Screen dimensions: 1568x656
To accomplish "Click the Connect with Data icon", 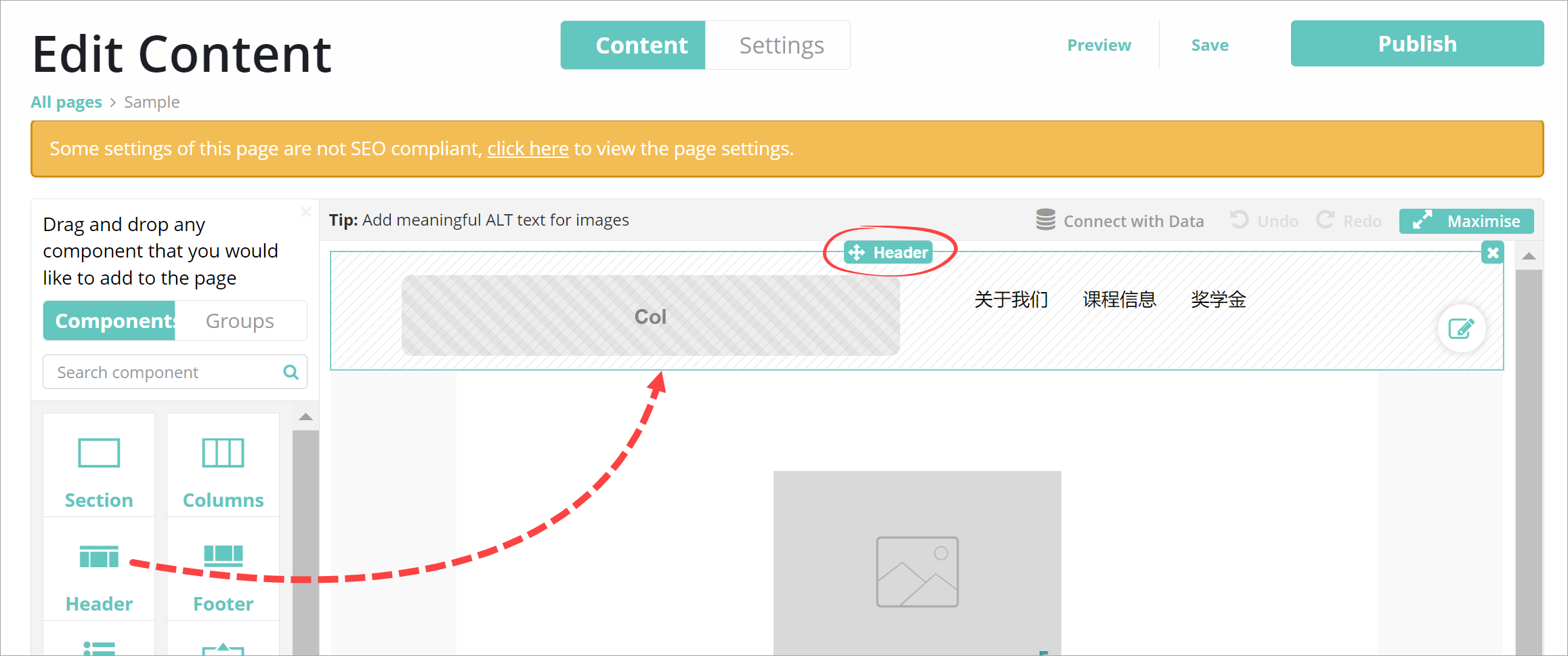I will click(x=1045, y=220).
